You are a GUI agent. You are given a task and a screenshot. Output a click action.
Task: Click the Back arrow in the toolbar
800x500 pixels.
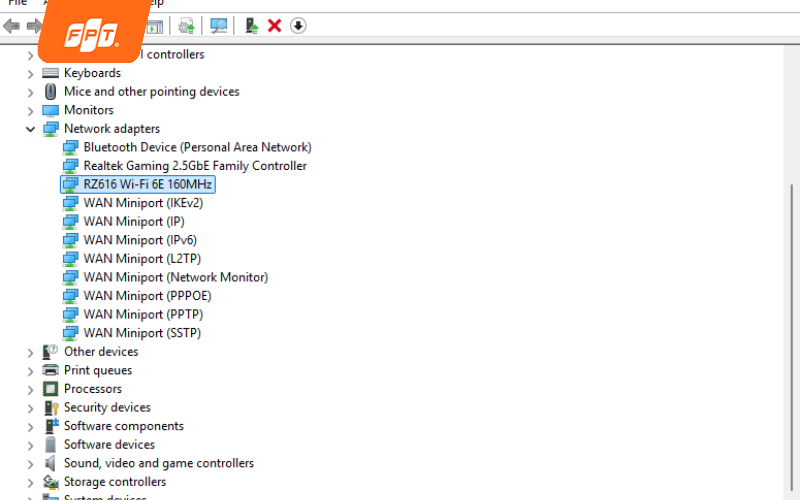pyautogui.click(x=12, y=25)
